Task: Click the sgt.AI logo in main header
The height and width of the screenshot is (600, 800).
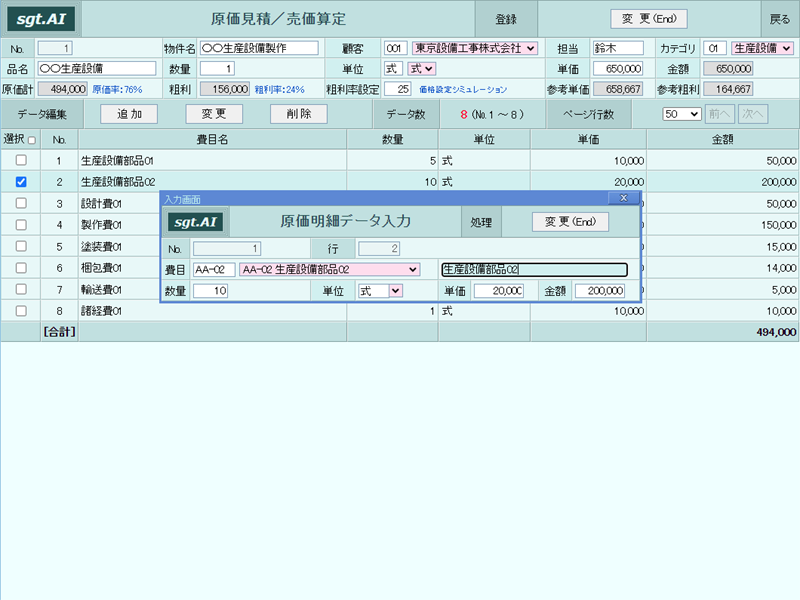Action: [x=41, y=19]
